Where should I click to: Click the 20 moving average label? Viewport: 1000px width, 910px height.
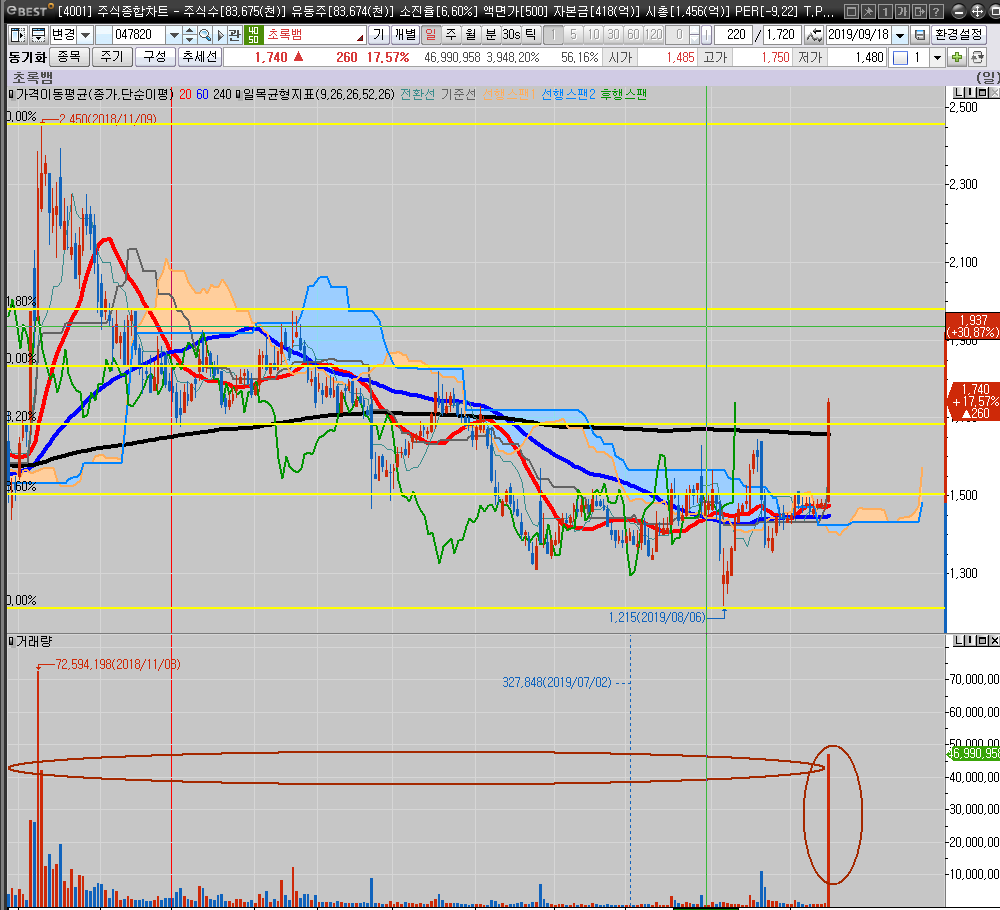185,94
